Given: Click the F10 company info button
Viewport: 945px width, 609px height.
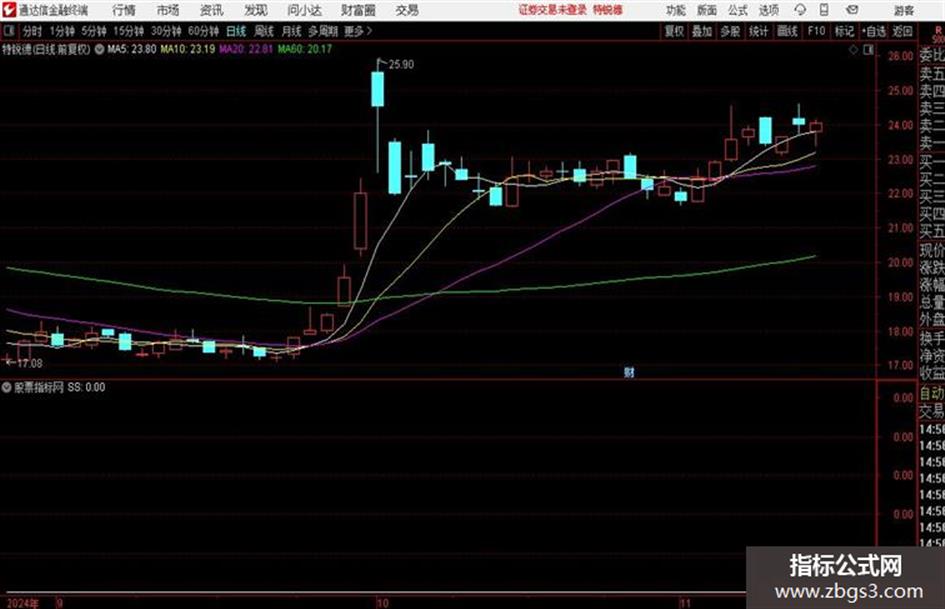Looking at the screenshot, I should [x=816, y=31].
